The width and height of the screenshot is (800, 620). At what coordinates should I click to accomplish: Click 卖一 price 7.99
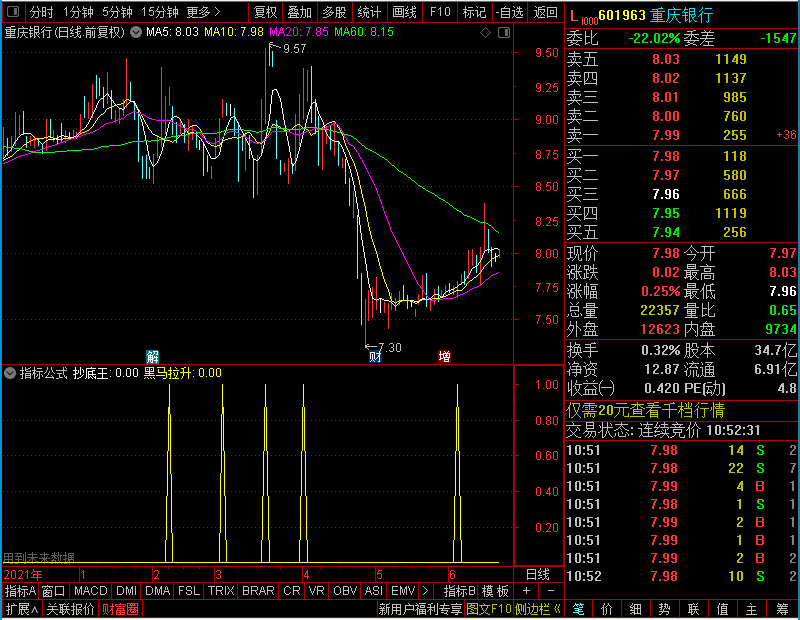666,135
